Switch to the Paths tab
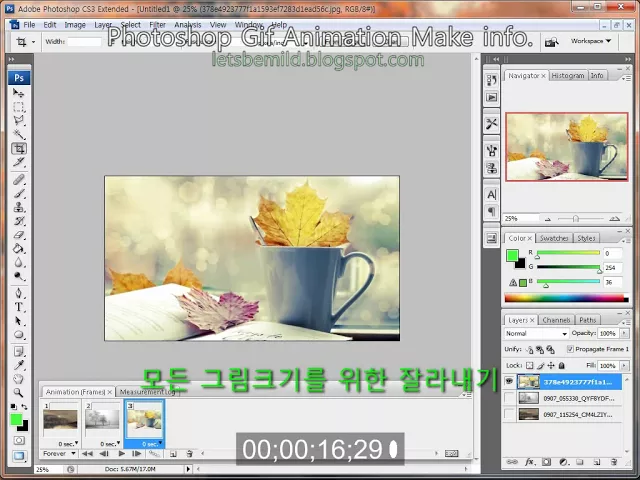Screen dimensions: 640x480 pyautogui.click(x=587, y=320)
